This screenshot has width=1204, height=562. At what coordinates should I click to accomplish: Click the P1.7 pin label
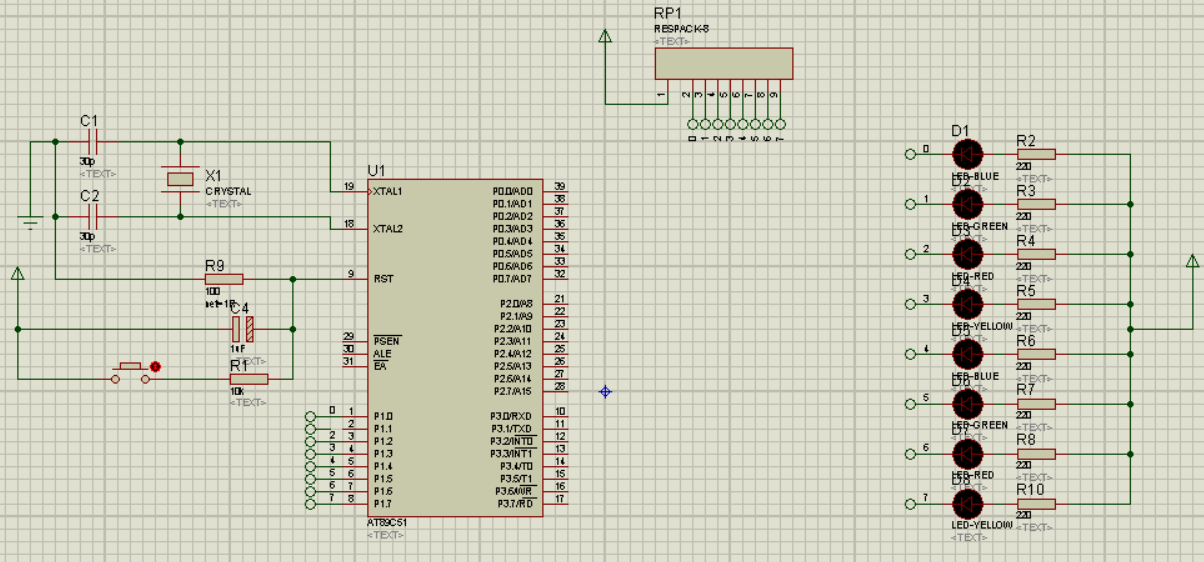383,504
